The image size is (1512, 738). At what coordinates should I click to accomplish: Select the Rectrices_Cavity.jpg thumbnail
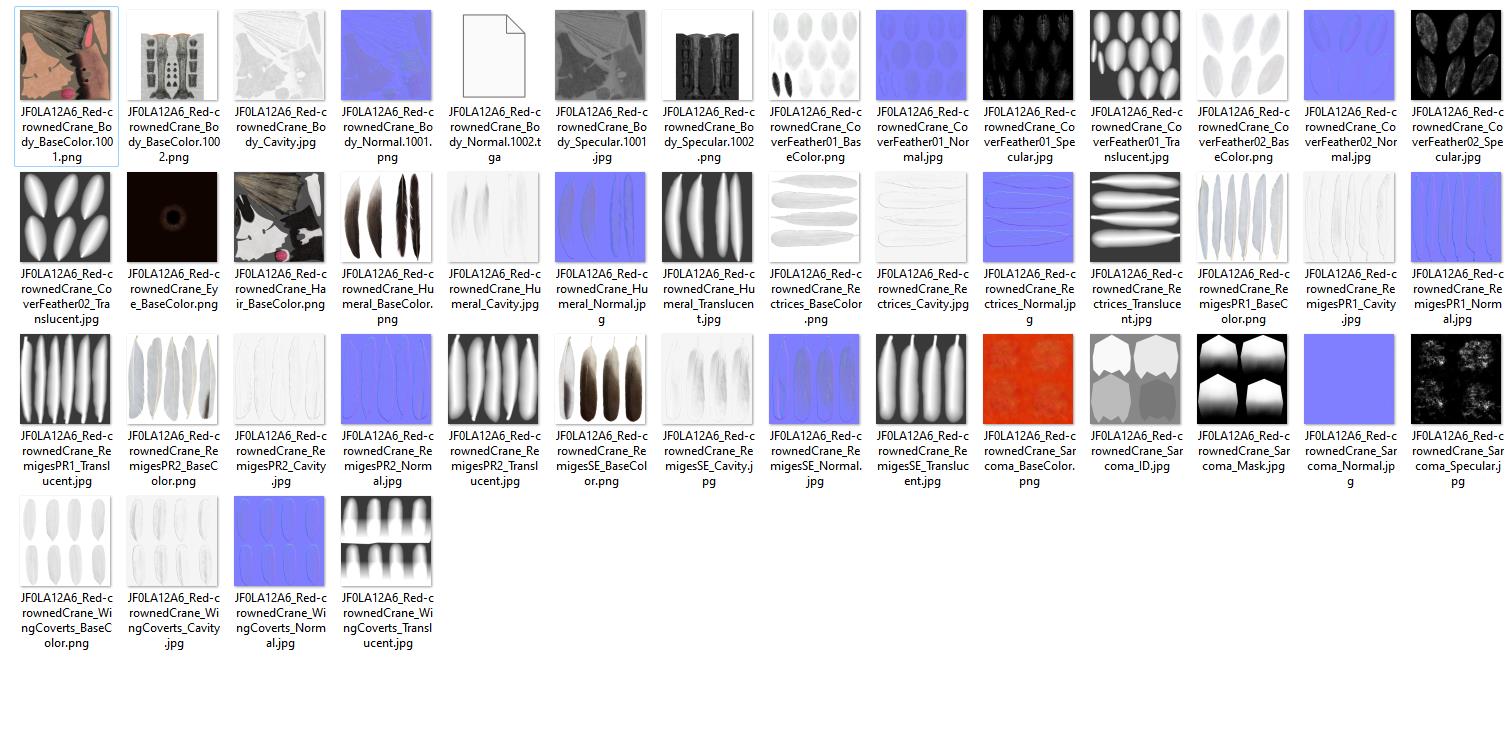(922, 217)
